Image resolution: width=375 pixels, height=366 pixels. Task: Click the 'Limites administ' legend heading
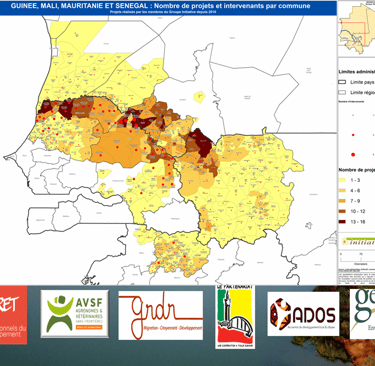(x=357, y=72)
